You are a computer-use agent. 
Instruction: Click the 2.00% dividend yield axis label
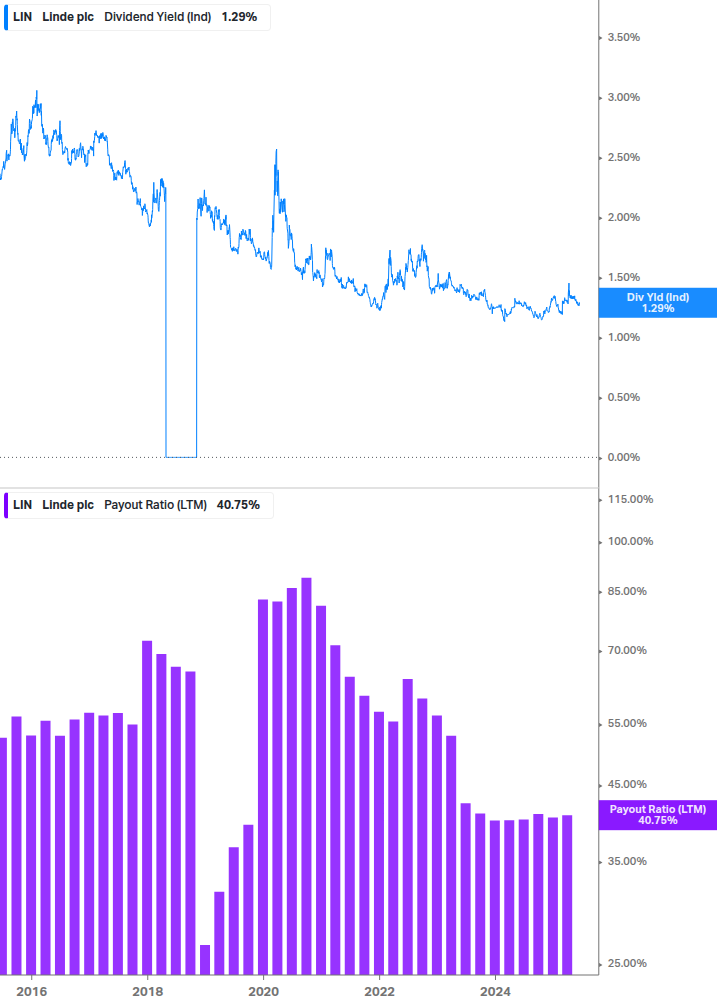[623, 217]
